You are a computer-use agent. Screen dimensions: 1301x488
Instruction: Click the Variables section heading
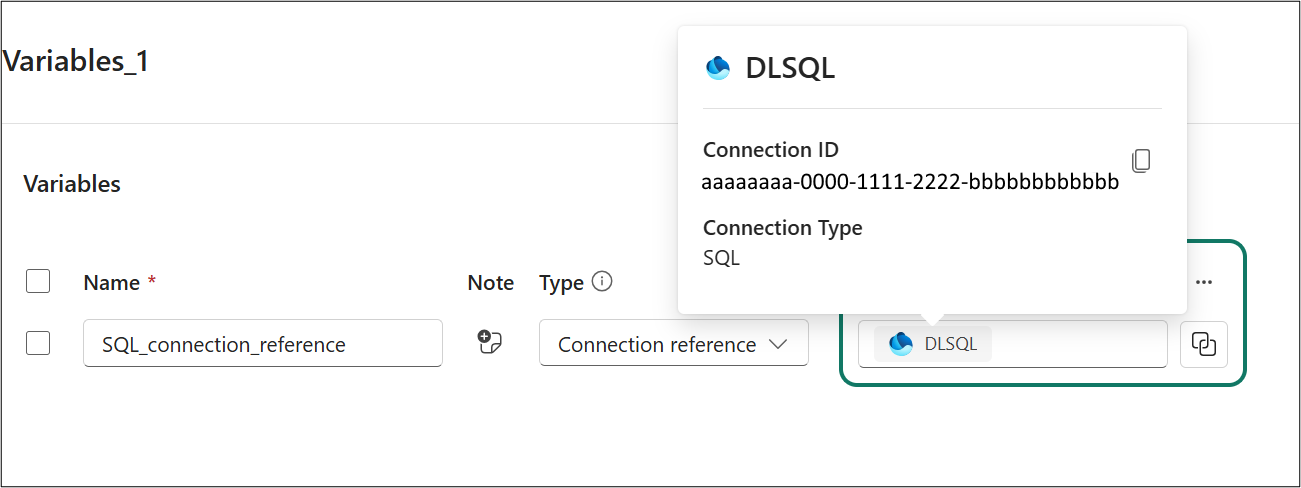pos(72,184)
